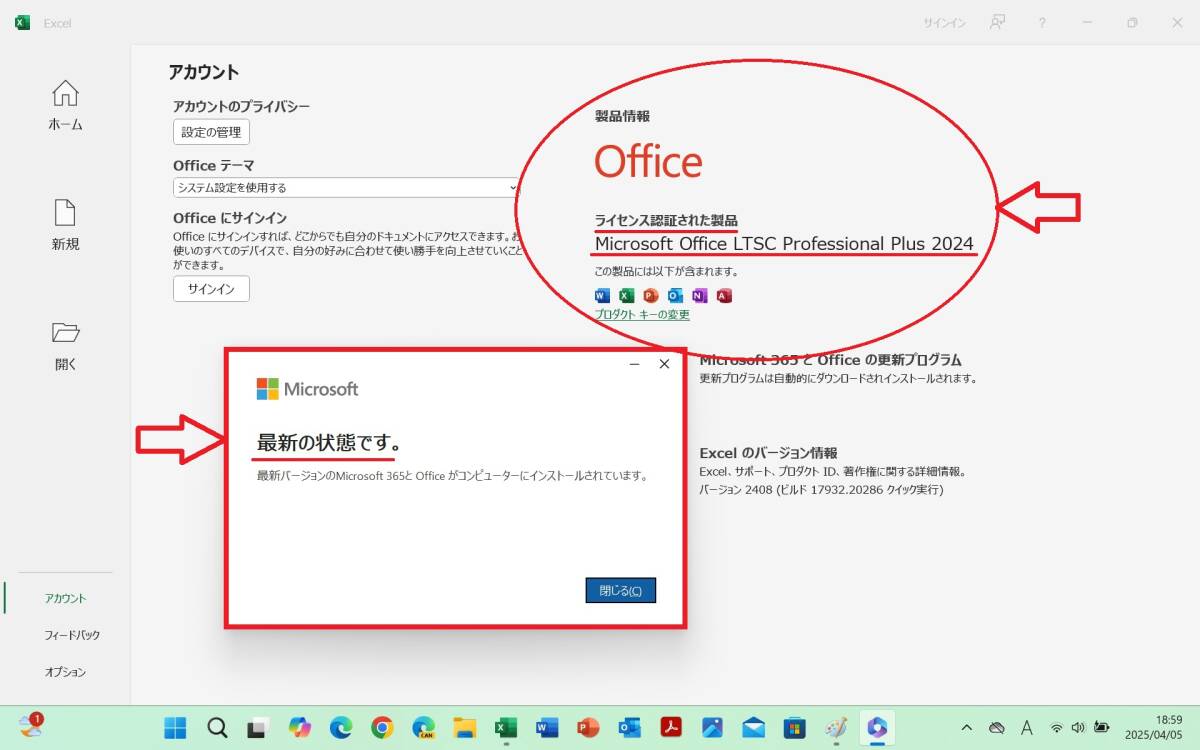
Task: Open Edge Canary from the taskbar
Action: pyautogui.click(x=423, y=727)
